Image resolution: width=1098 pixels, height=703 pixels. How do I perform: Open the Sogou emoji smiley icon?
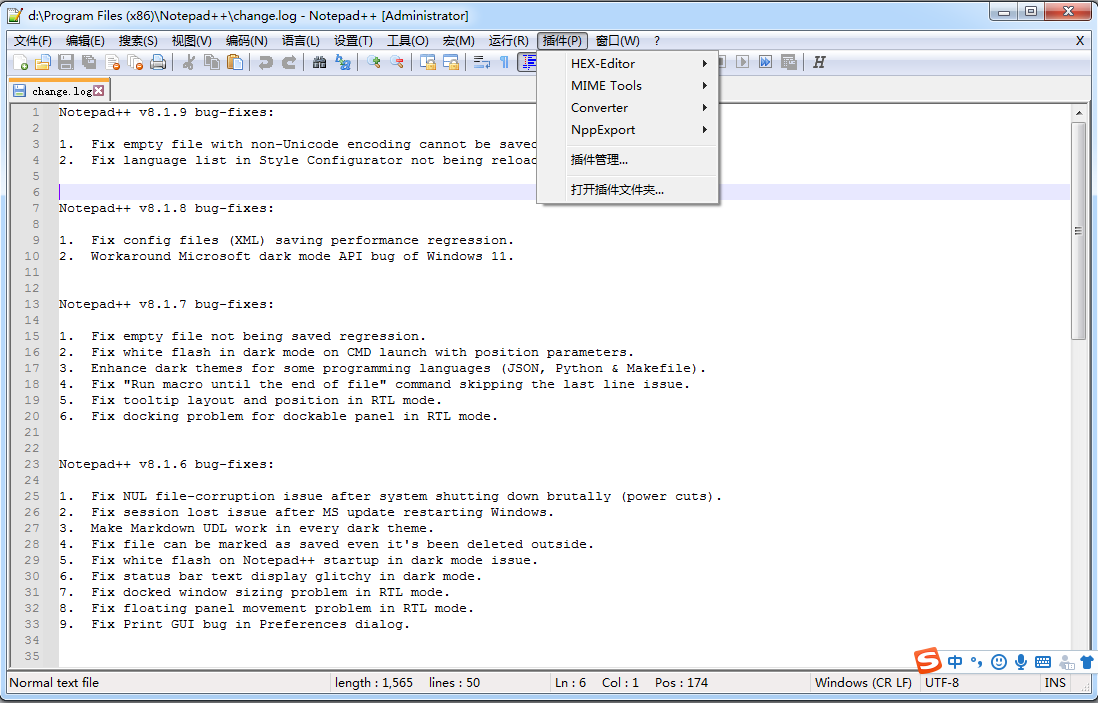999,662
